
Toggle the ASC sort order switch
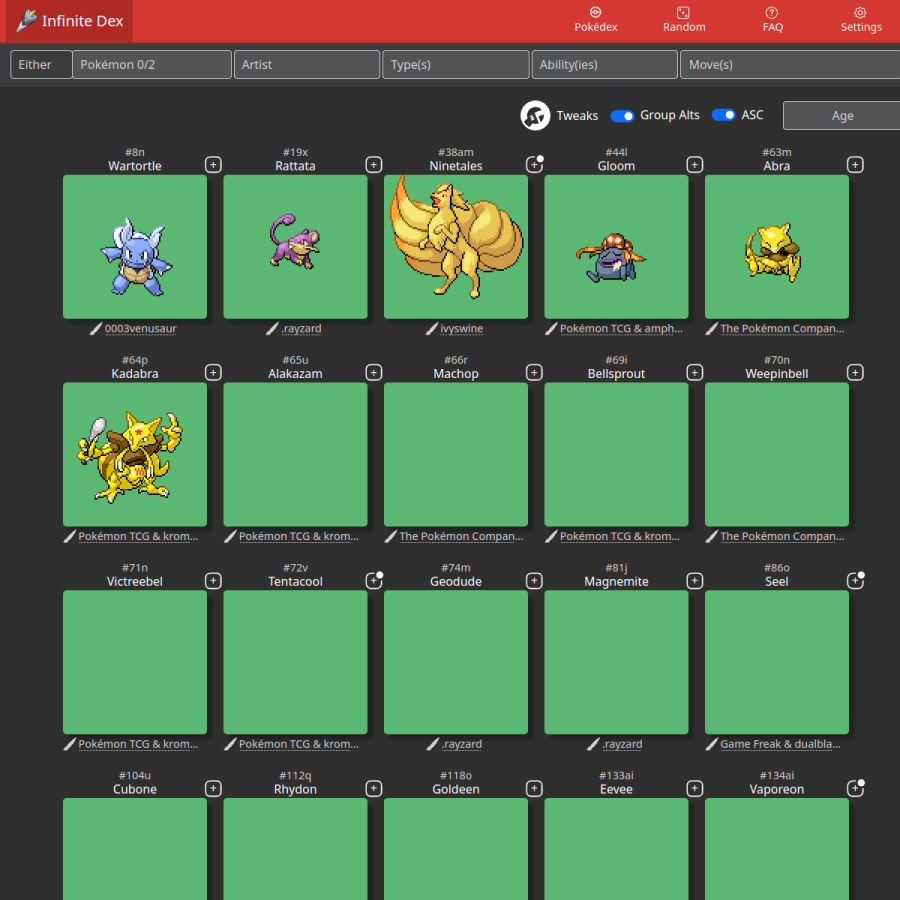pyautogui.click(x=723, y=115)
